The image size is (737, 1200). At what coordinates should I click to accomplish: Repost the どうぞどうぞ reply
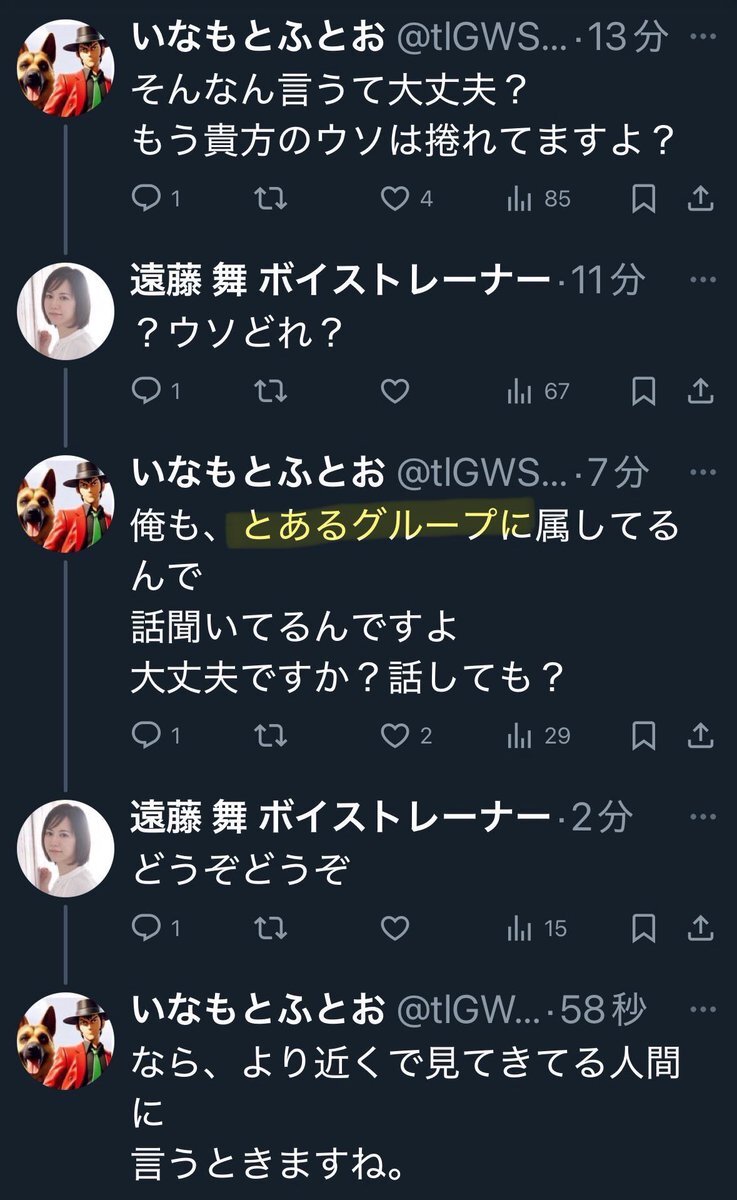coord(270,929)
